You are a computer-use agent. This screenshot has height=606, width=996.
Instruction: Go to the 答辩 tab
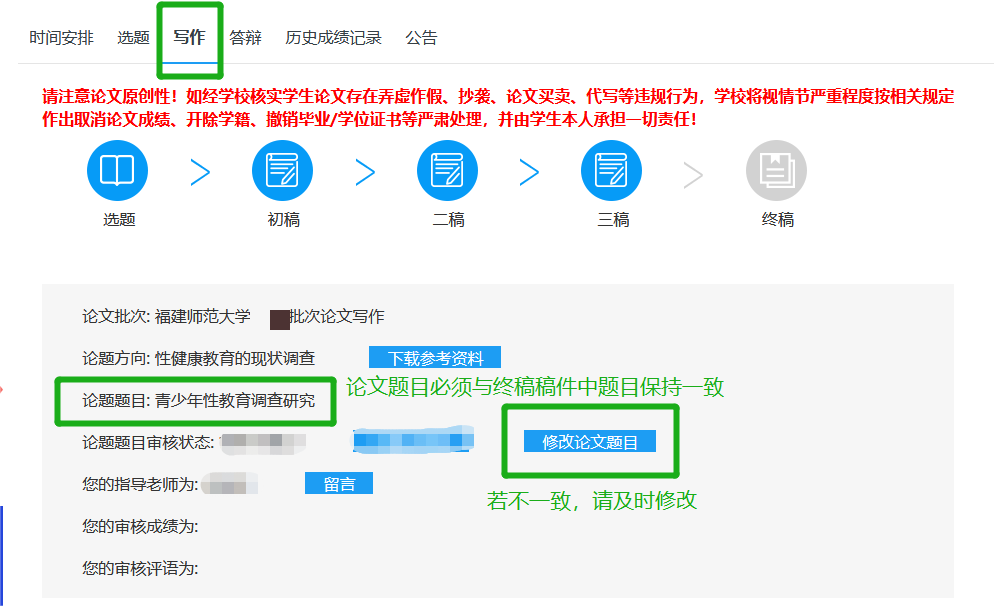tap(245, 38)
